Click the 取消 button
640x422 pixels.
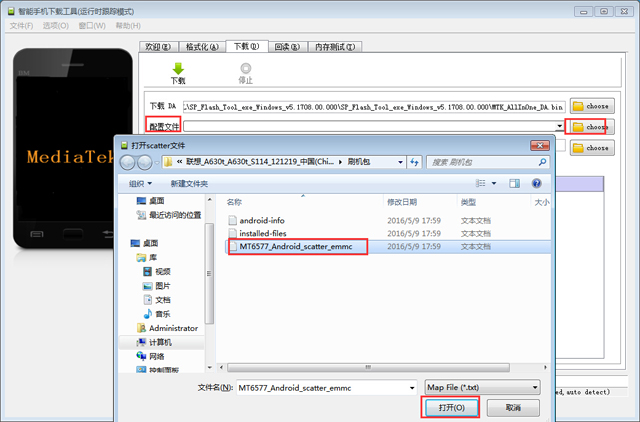coord(513,407)
